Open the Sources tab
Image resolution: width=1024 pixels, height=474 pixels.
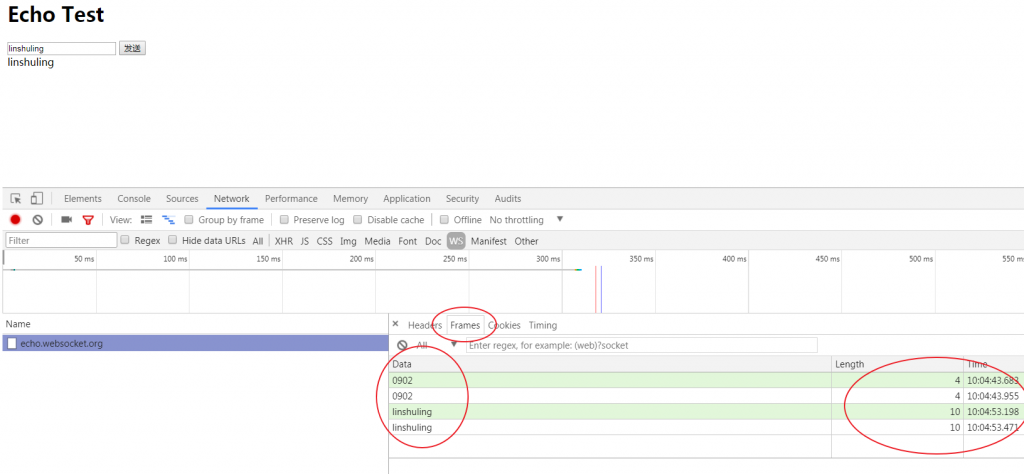click(182, 198)
